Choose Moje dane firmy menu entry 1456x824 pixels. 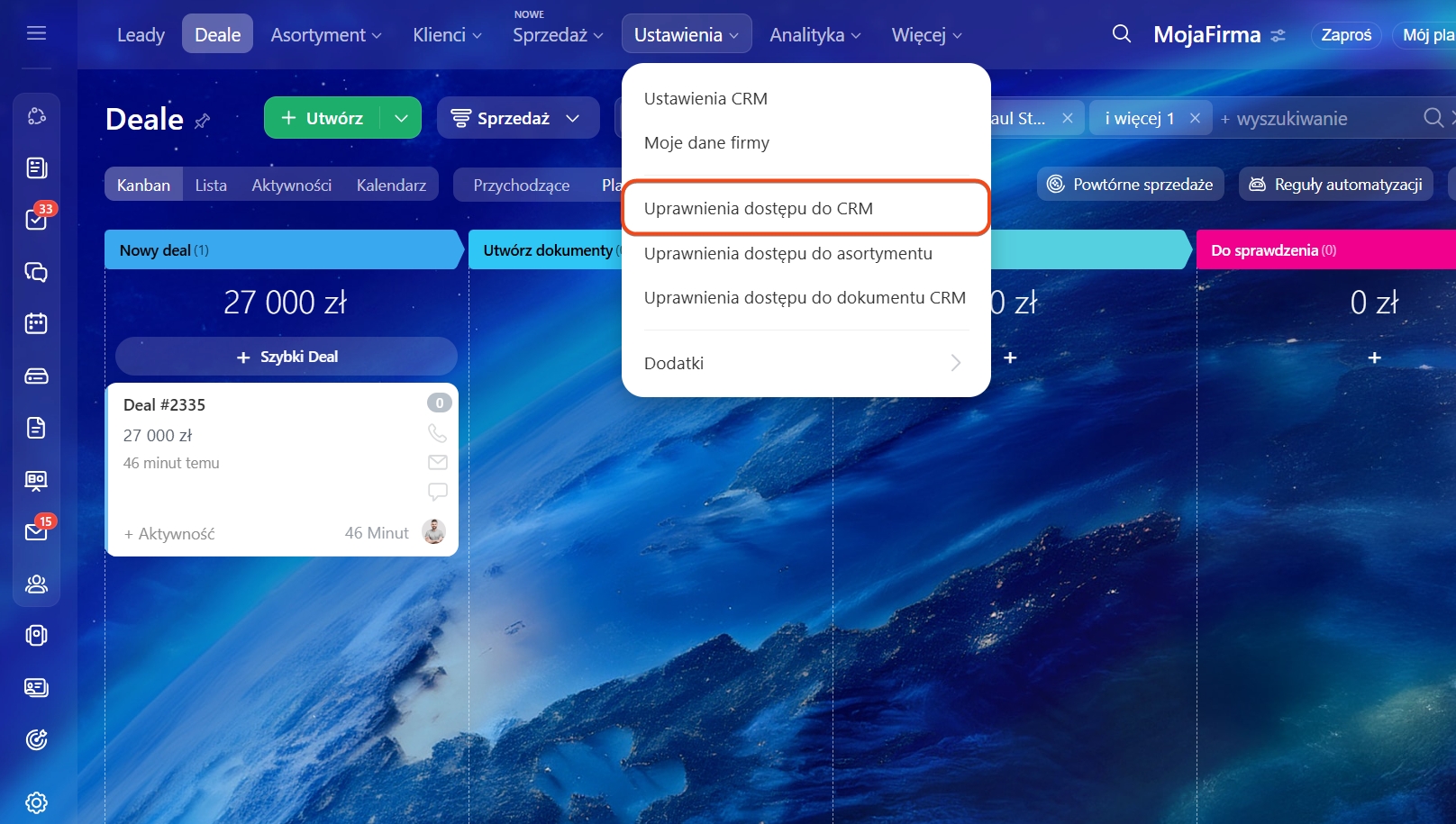[706, 142]
